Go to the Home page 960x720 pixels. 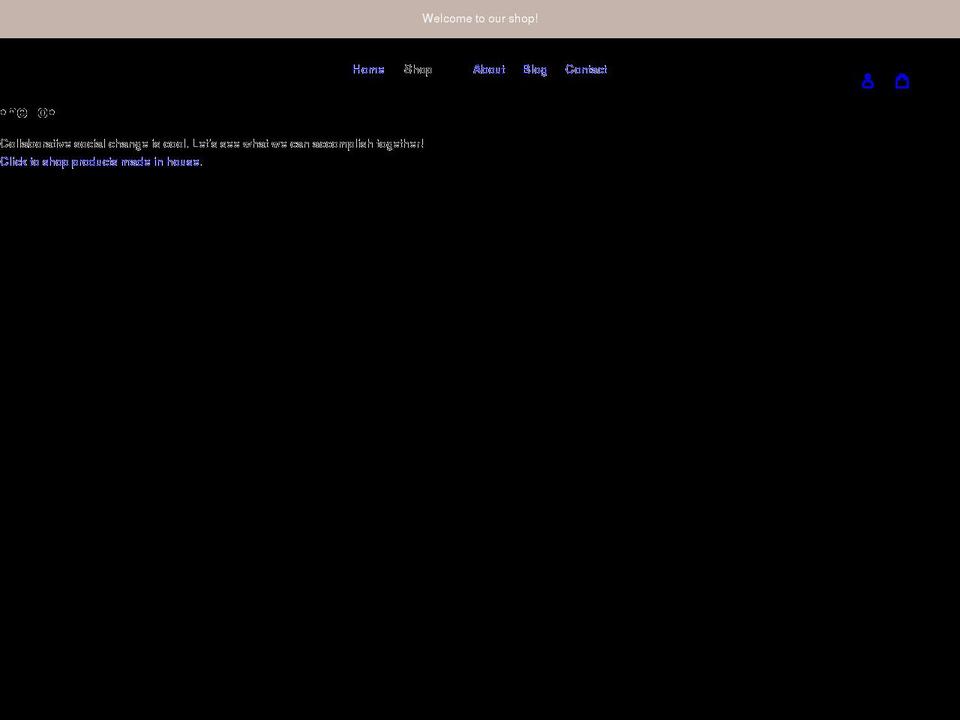click(x=369, y=70)
